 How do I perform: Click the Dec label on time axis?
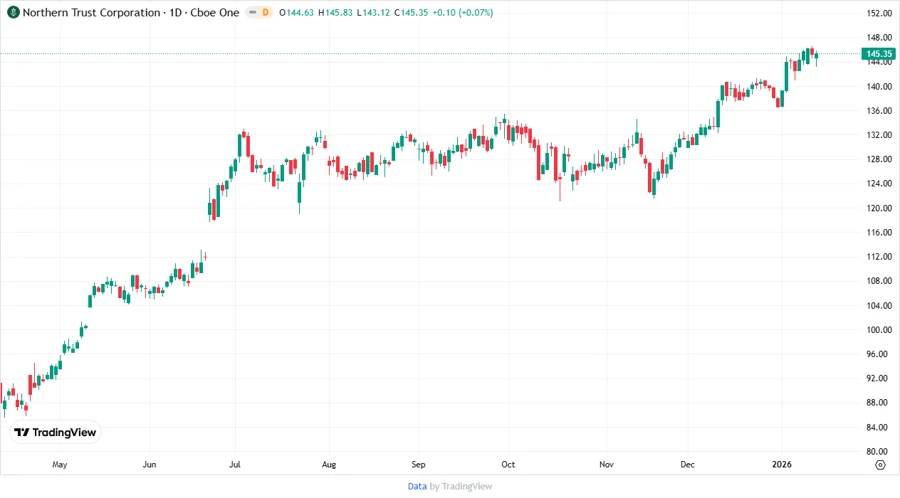pos(687,464)
